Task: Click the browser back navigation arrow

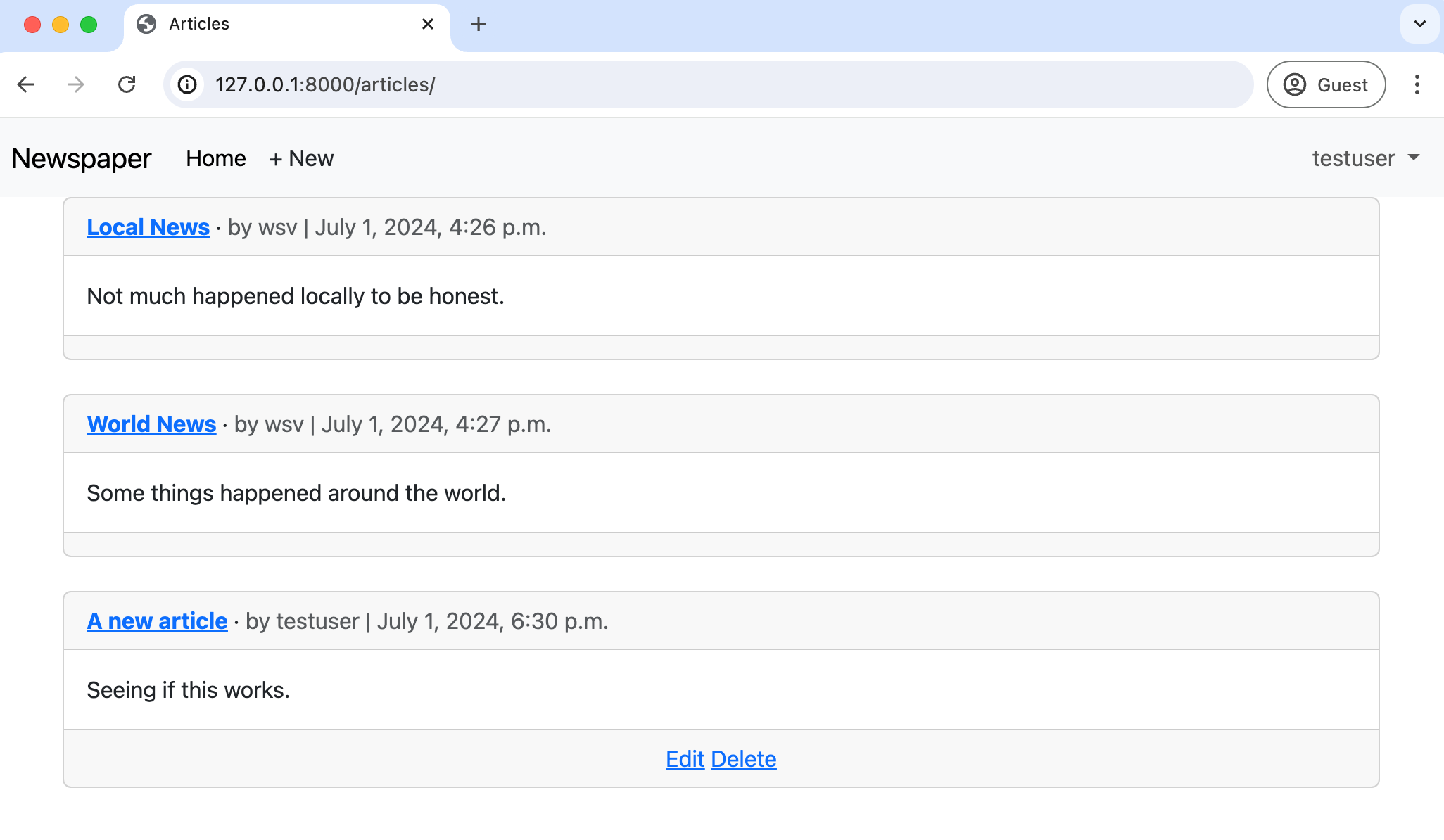Action: 27,85
